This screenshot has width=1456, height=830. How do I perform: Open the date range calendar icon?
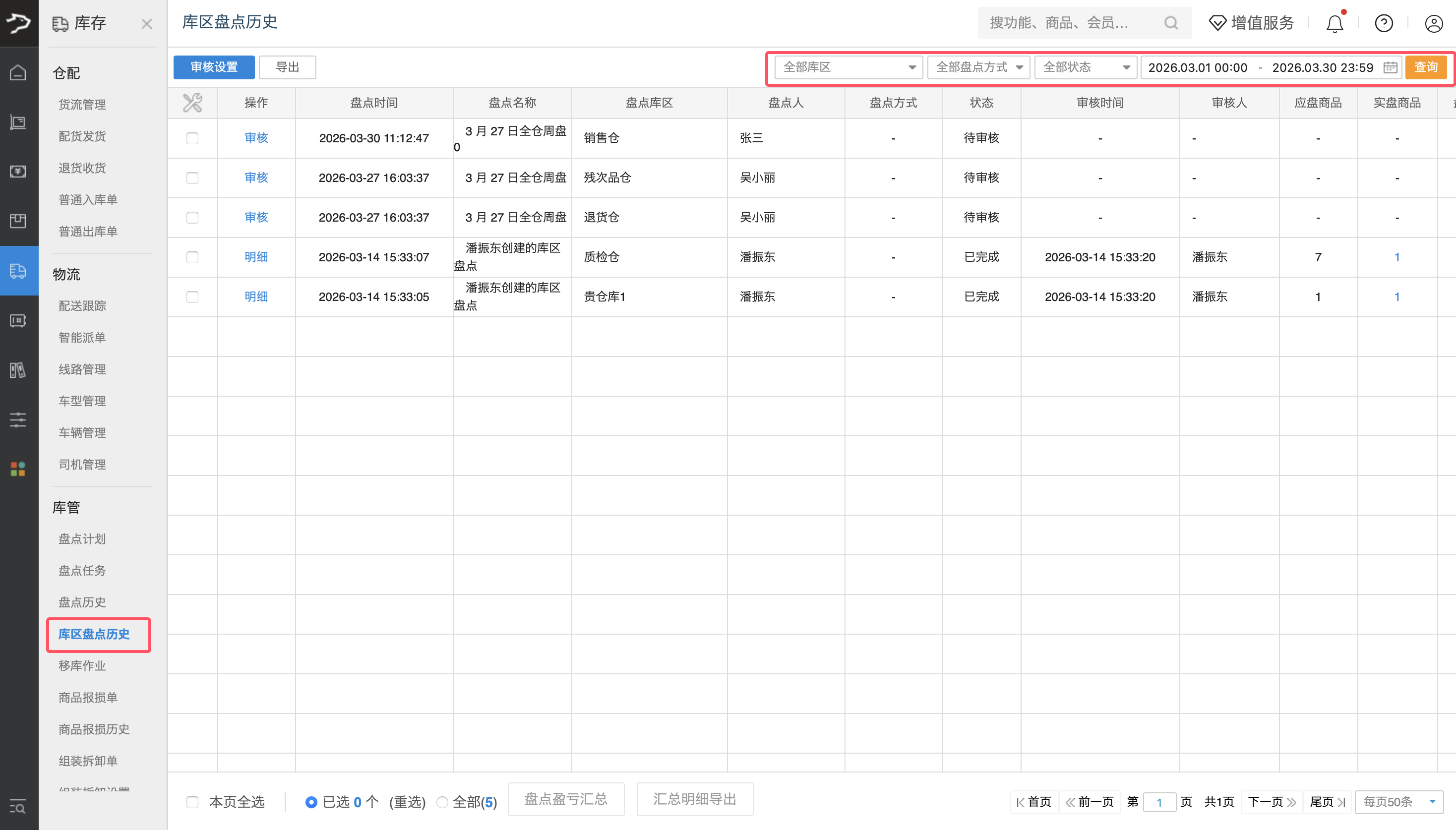pos(1390,67)
